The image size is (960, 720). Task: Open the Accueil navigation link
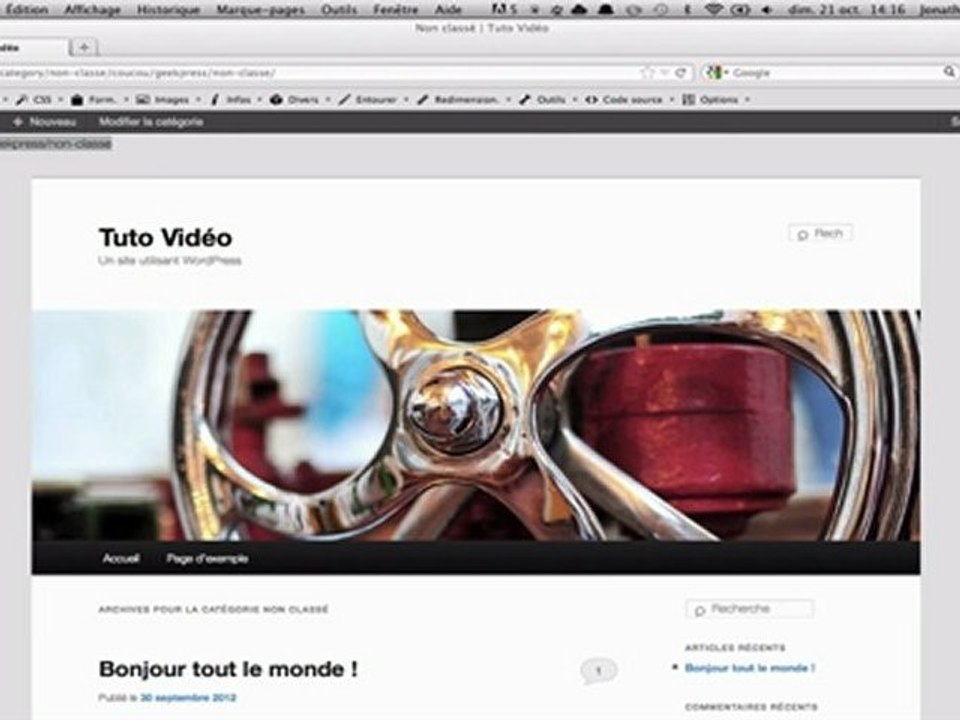click(x=121, y=558)
